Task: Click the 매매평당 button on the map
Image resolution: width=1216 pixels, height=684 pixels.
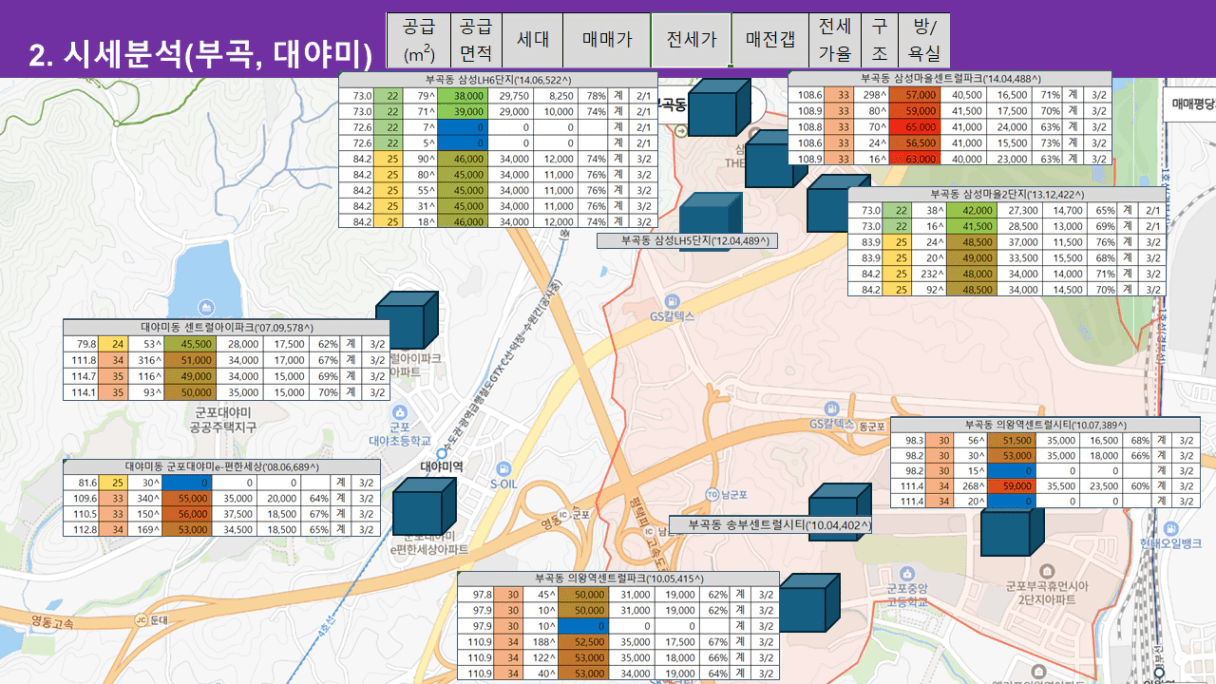Action: point(1193,103)
